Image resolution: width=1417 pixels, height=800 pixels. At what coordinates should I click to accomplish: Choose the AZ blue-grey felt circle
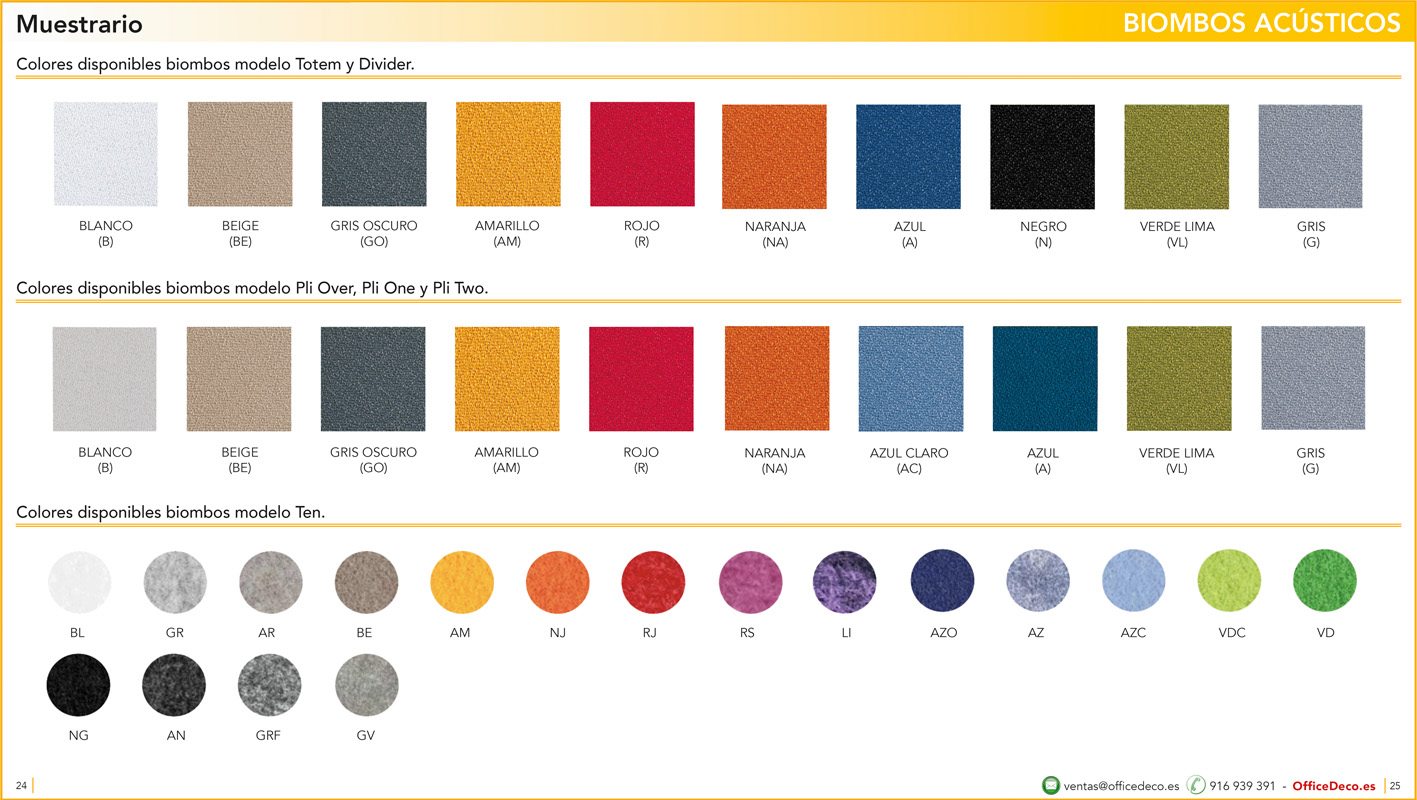click(1037, 581)
